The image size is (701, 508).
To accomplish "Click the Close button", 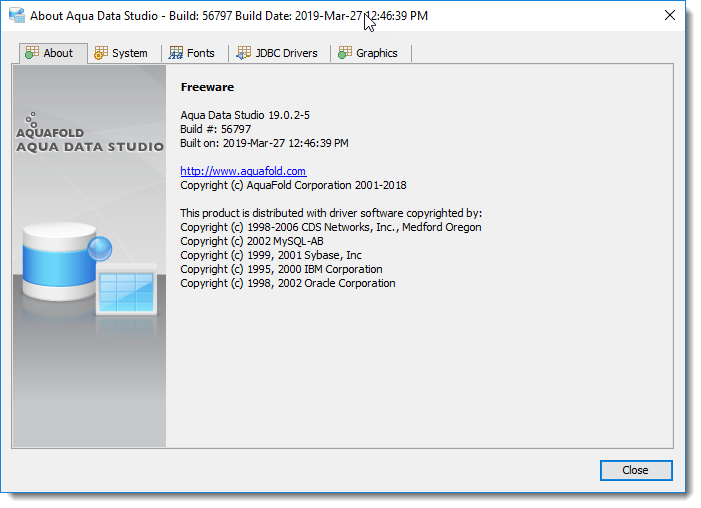I will pyautogui.click(x=636, y=470).
